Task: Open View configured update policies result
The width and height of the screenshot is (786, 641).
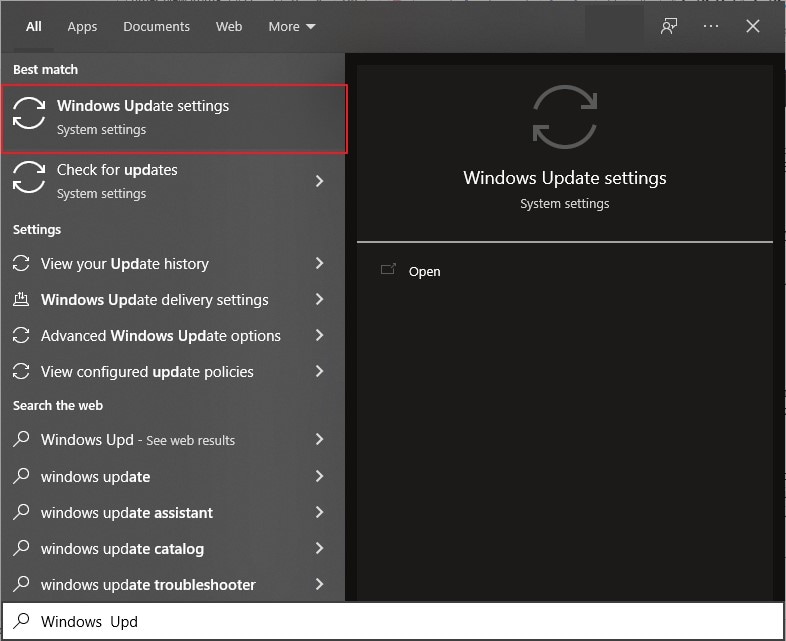Action: [147, 372]
